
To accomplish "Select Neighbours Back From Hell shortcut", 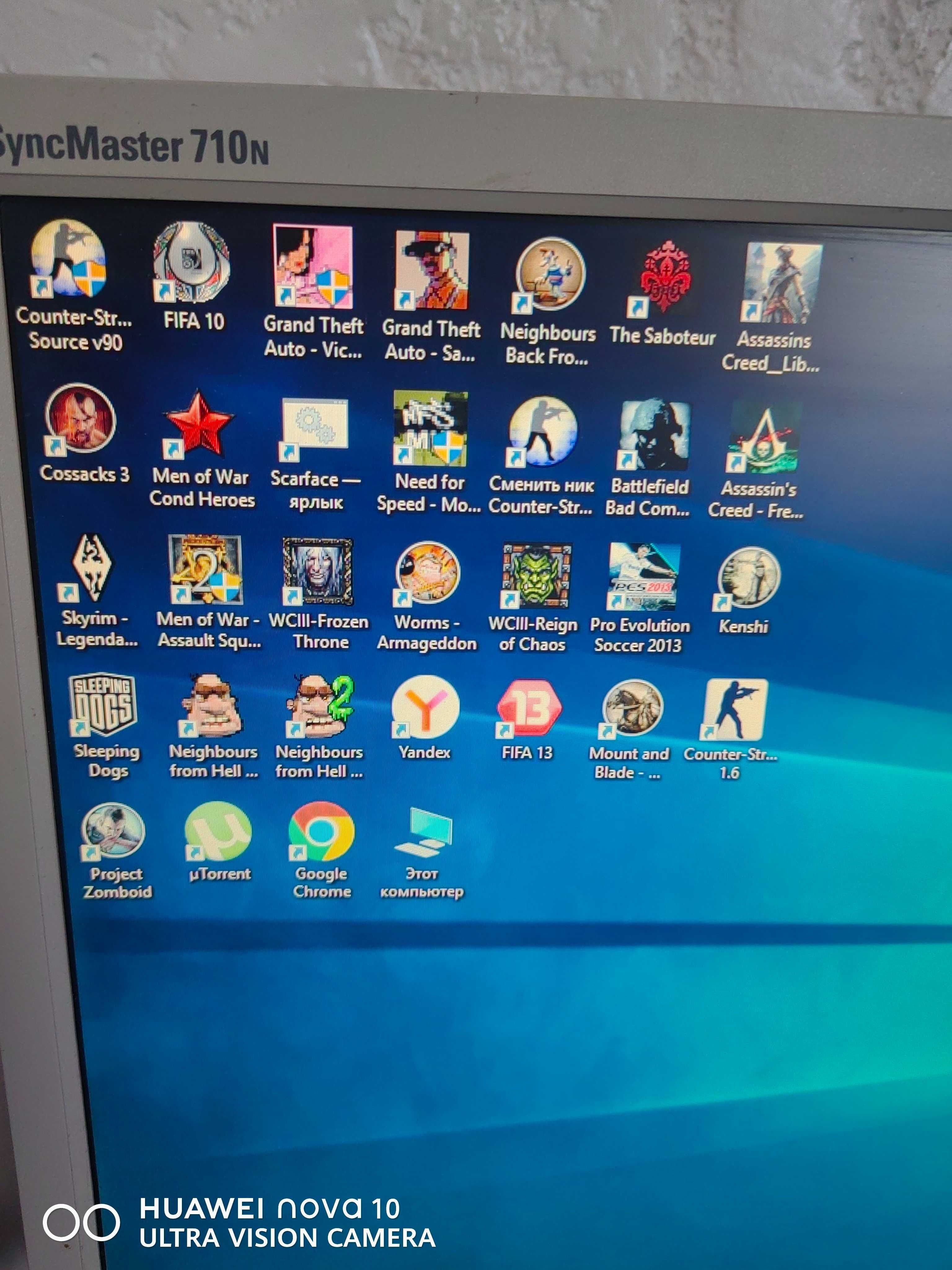I will pos(549,275).
